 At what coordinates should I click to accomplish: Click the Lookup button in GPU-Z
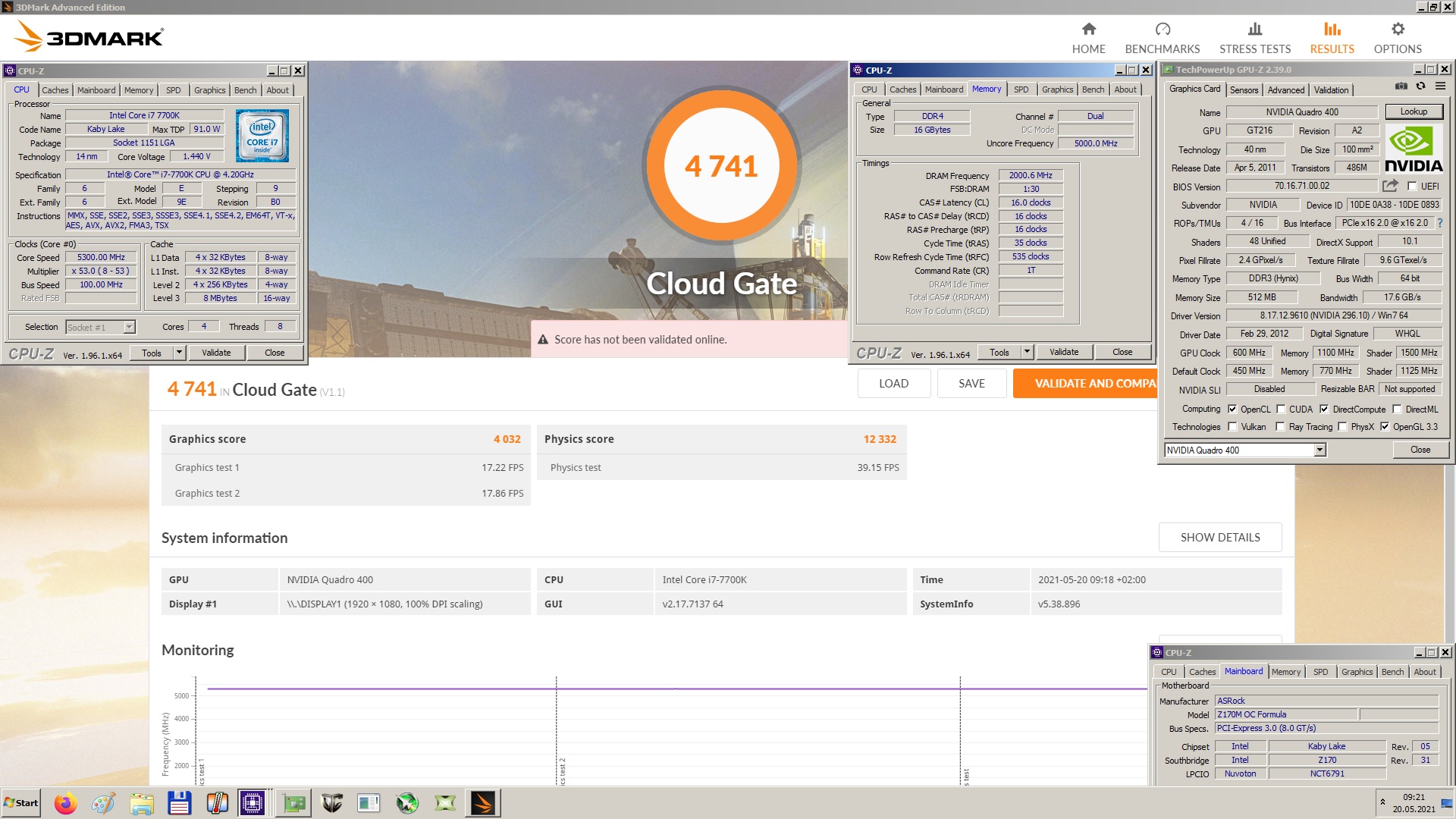coord(1413,111)
